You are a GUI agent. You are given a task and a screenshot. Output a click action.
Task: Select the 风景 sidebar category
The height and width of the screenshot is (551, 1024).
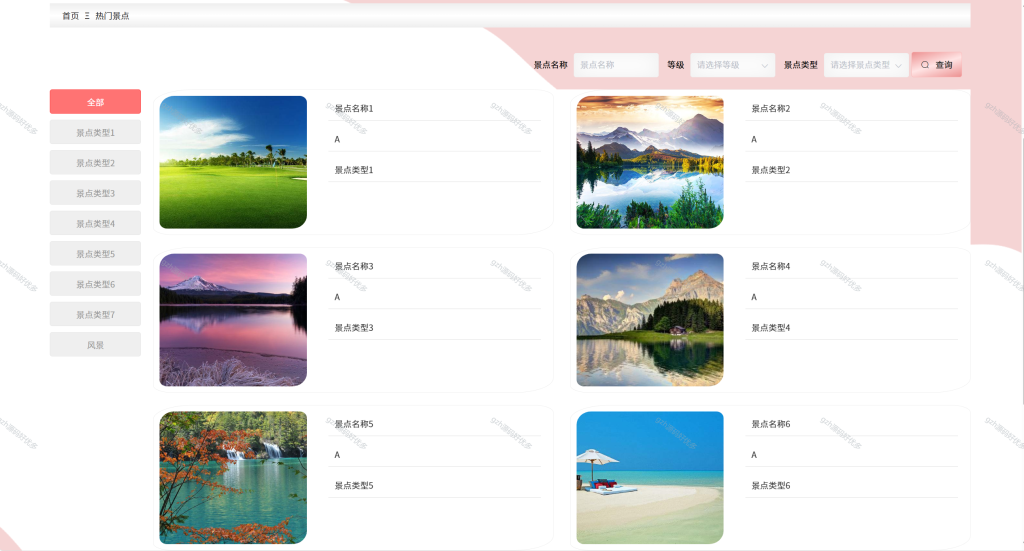(x=95, y=345)
